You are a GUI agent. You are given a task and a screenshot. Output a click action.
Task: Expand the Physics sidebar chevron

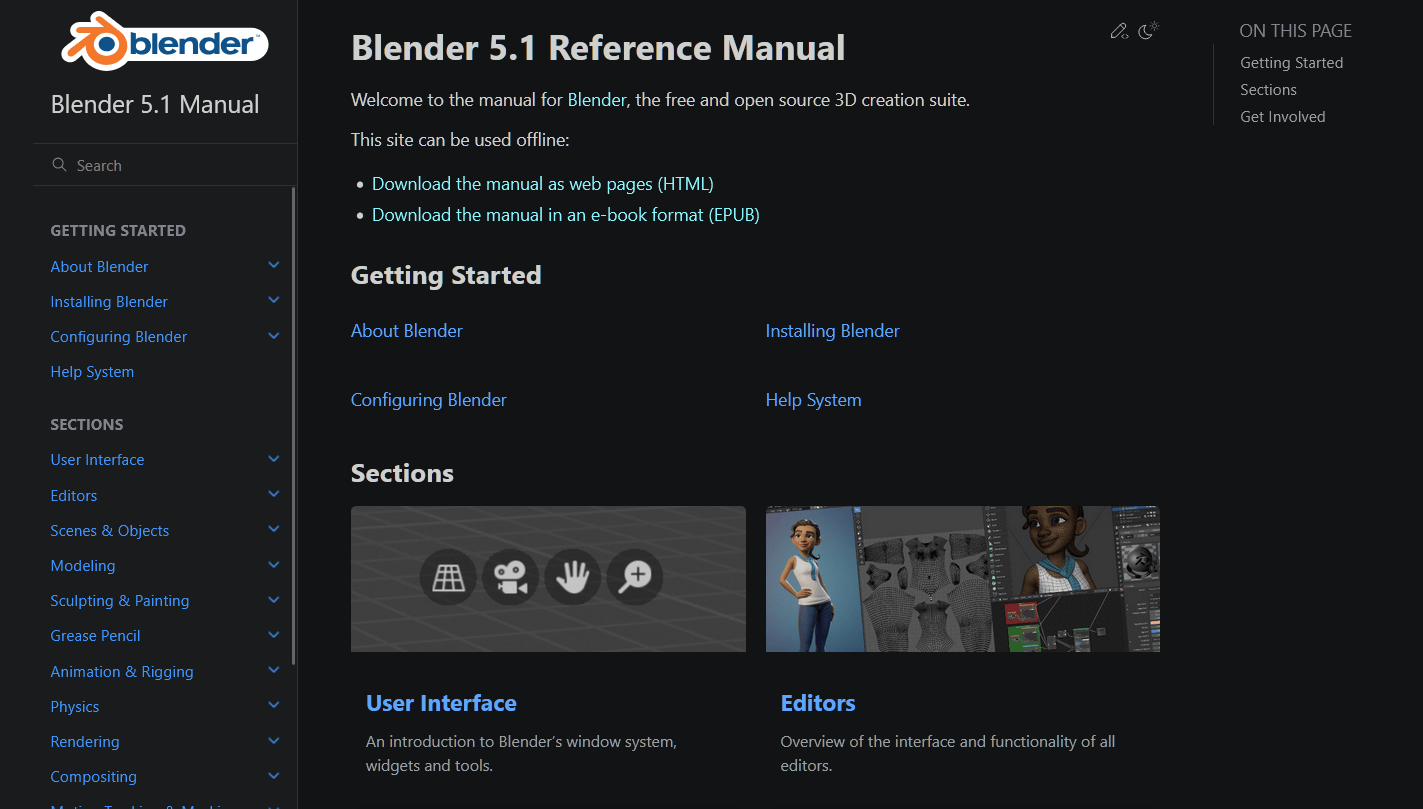click(x=274, y=706)
